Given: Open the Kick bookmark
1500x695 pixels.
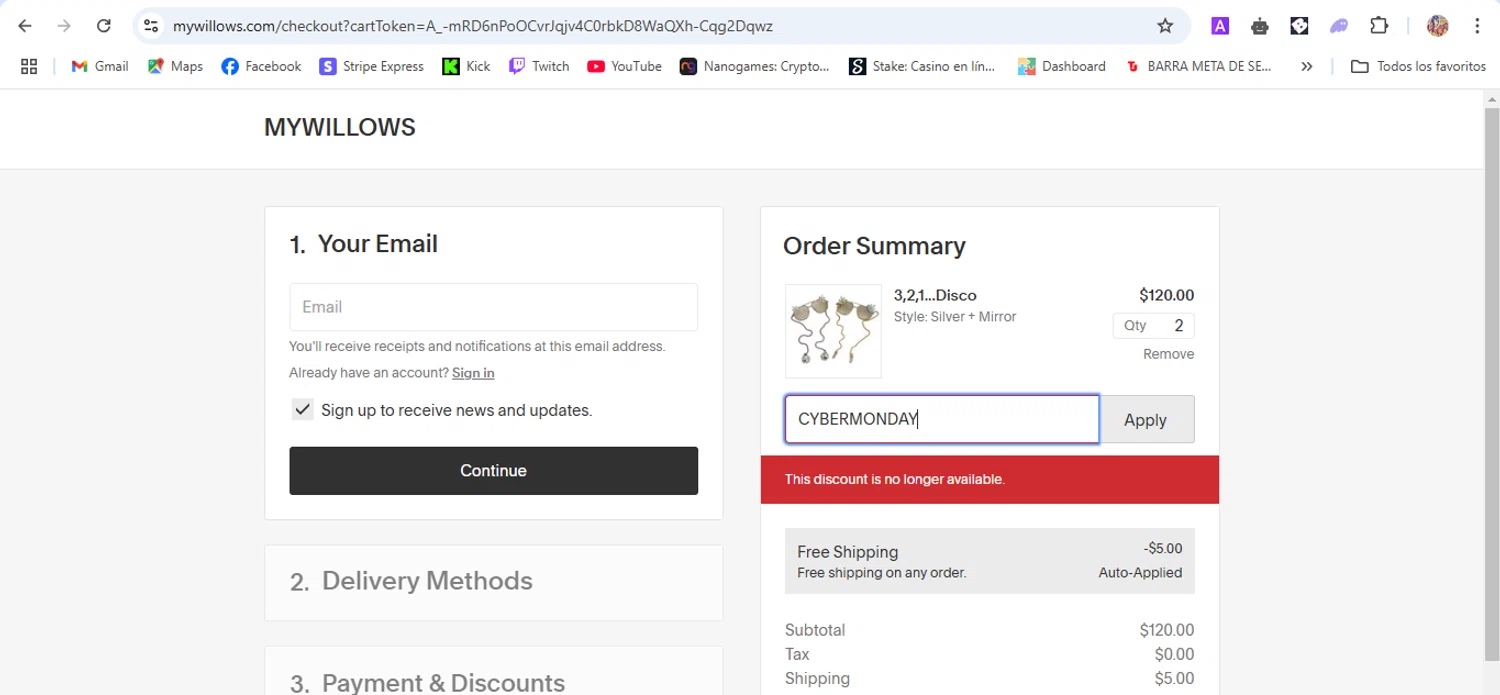Looking at the screenshot, I should [x=466, y=66].
